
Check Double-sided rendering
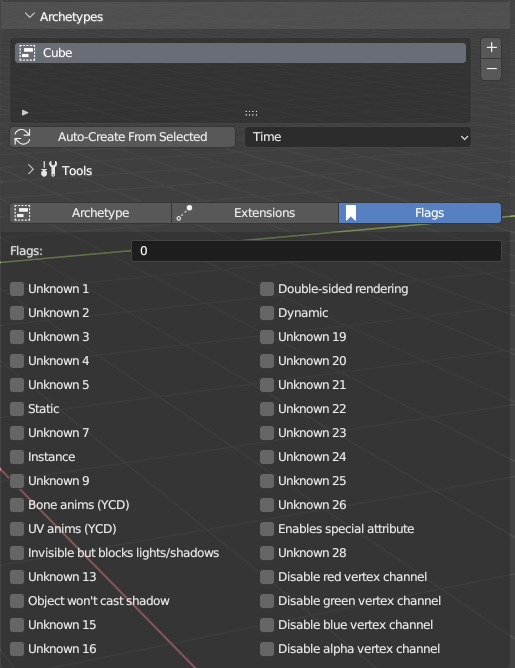click(267, 289)
